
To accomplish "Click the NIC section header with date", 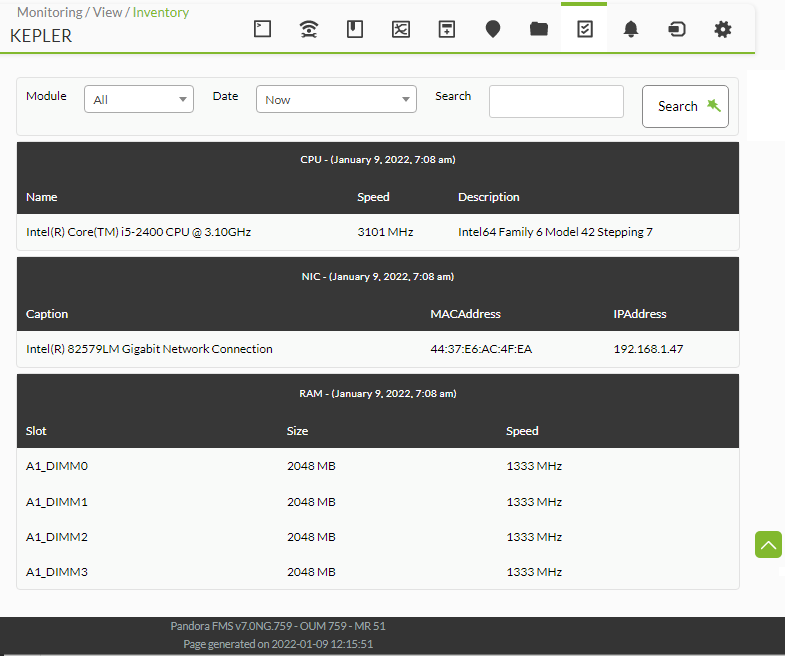I will tap(378, 277).
